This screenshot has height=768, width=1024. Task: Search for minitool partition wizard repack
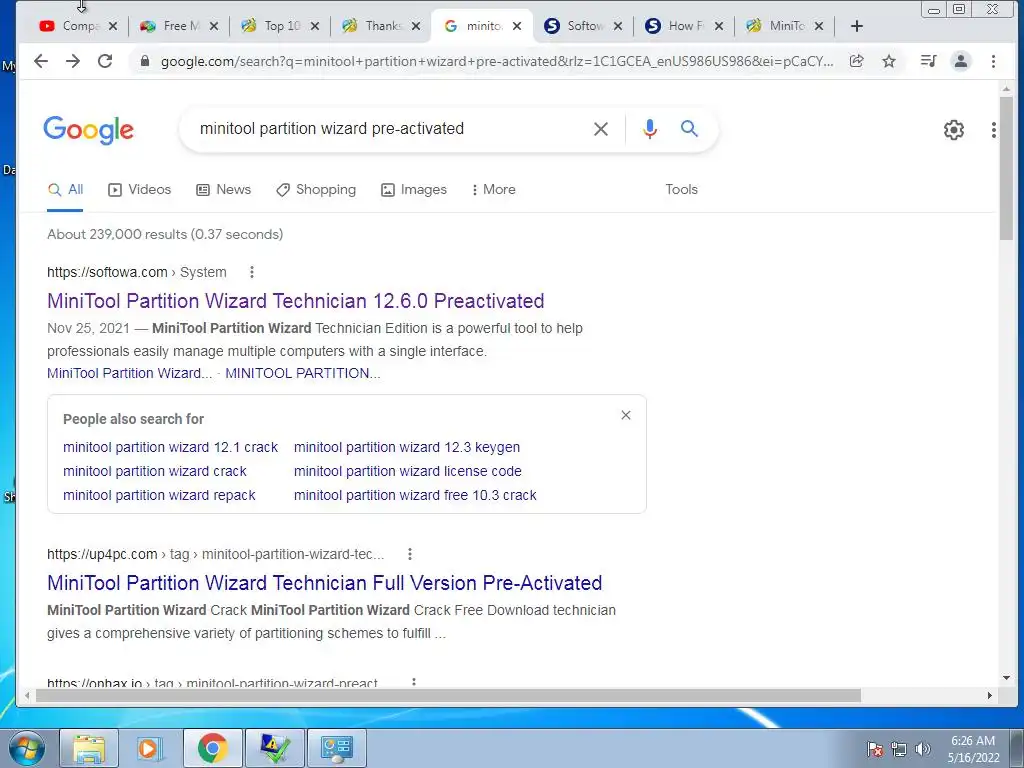[x=159, y=496]
